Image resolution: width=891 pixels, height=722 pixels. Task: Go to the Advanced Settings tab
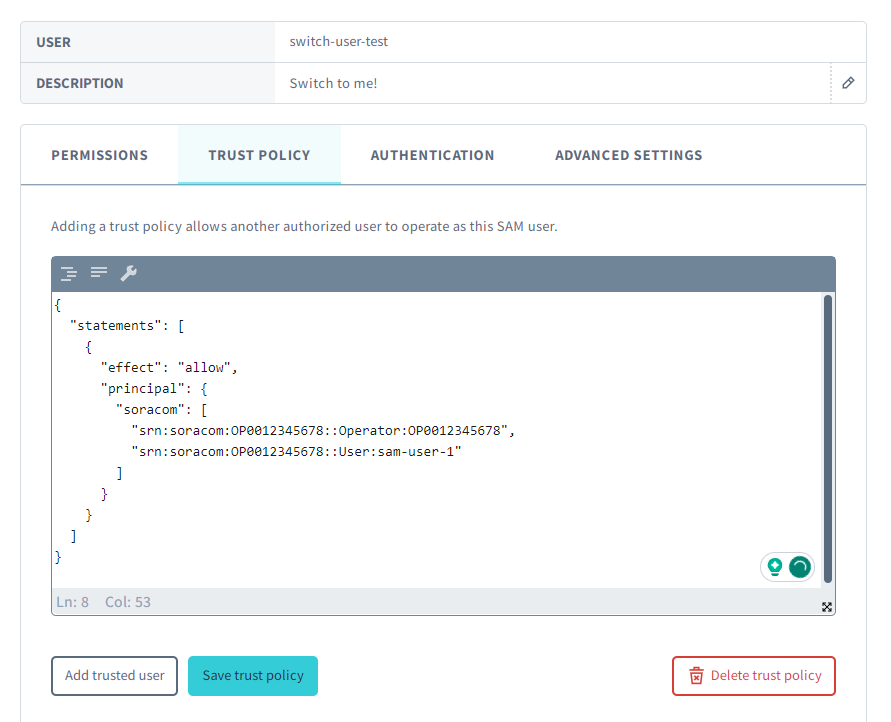click(x=628, y=155)
